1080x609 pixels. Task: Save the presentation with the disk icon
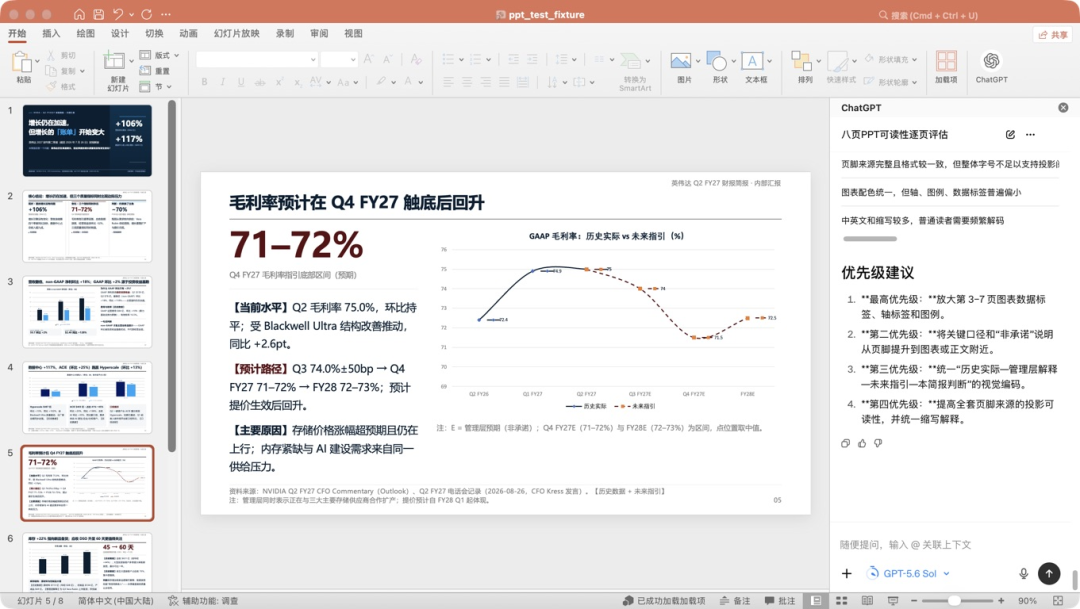tap(98, 14)
